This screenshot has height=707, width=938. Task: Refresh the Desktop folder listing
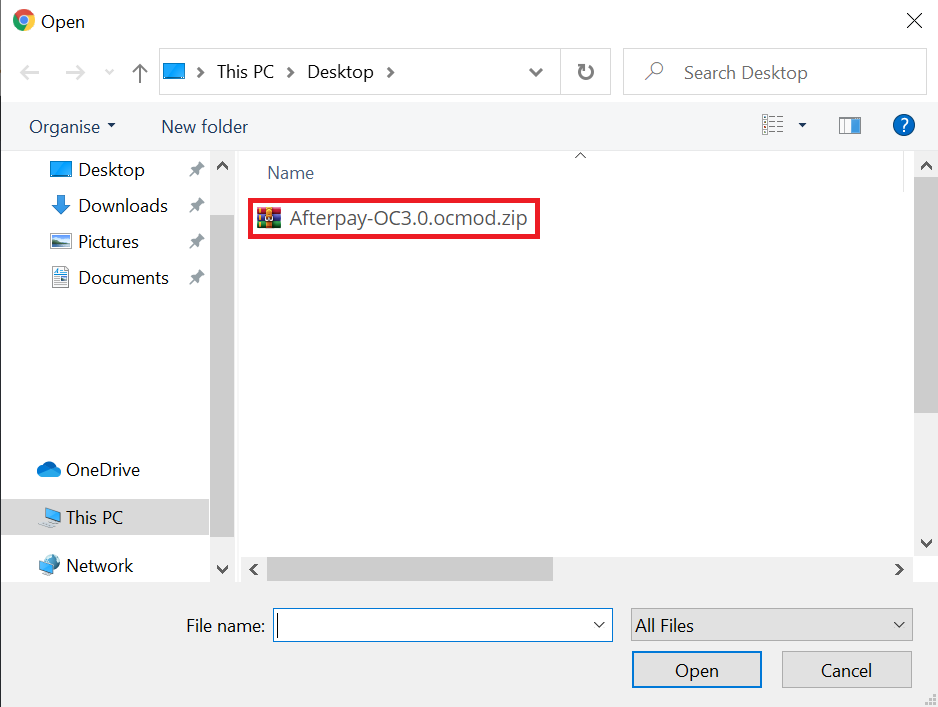[586, 72]
